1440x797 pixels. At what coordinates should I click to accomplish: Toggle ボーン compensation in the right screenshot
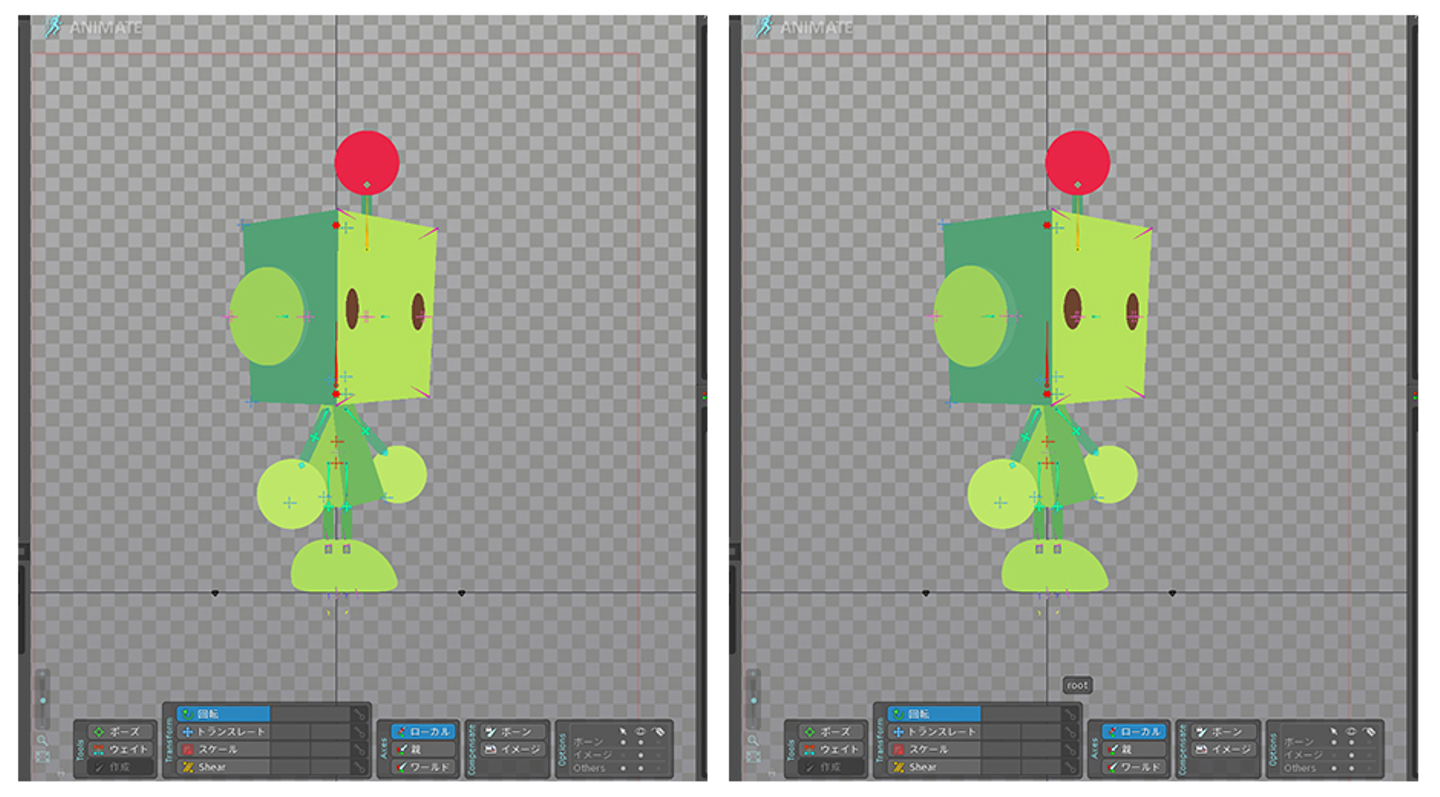pyautogui.click(x=1223, y=732)
